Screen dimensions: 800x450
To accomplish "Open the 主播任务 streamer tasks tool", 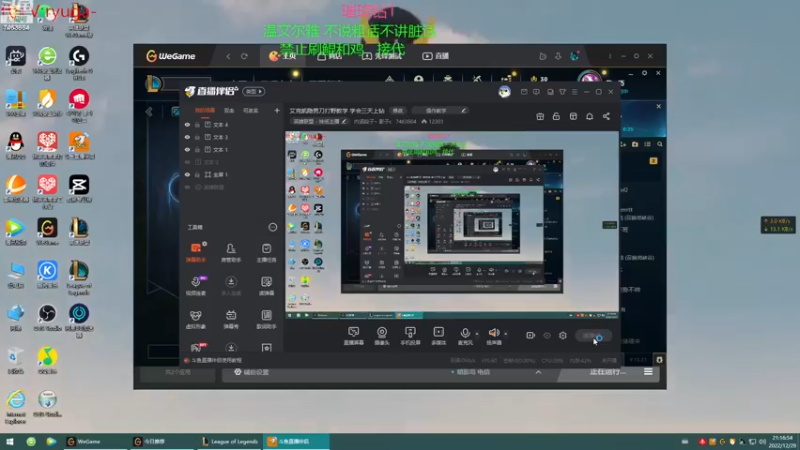I will coord(266,253).
